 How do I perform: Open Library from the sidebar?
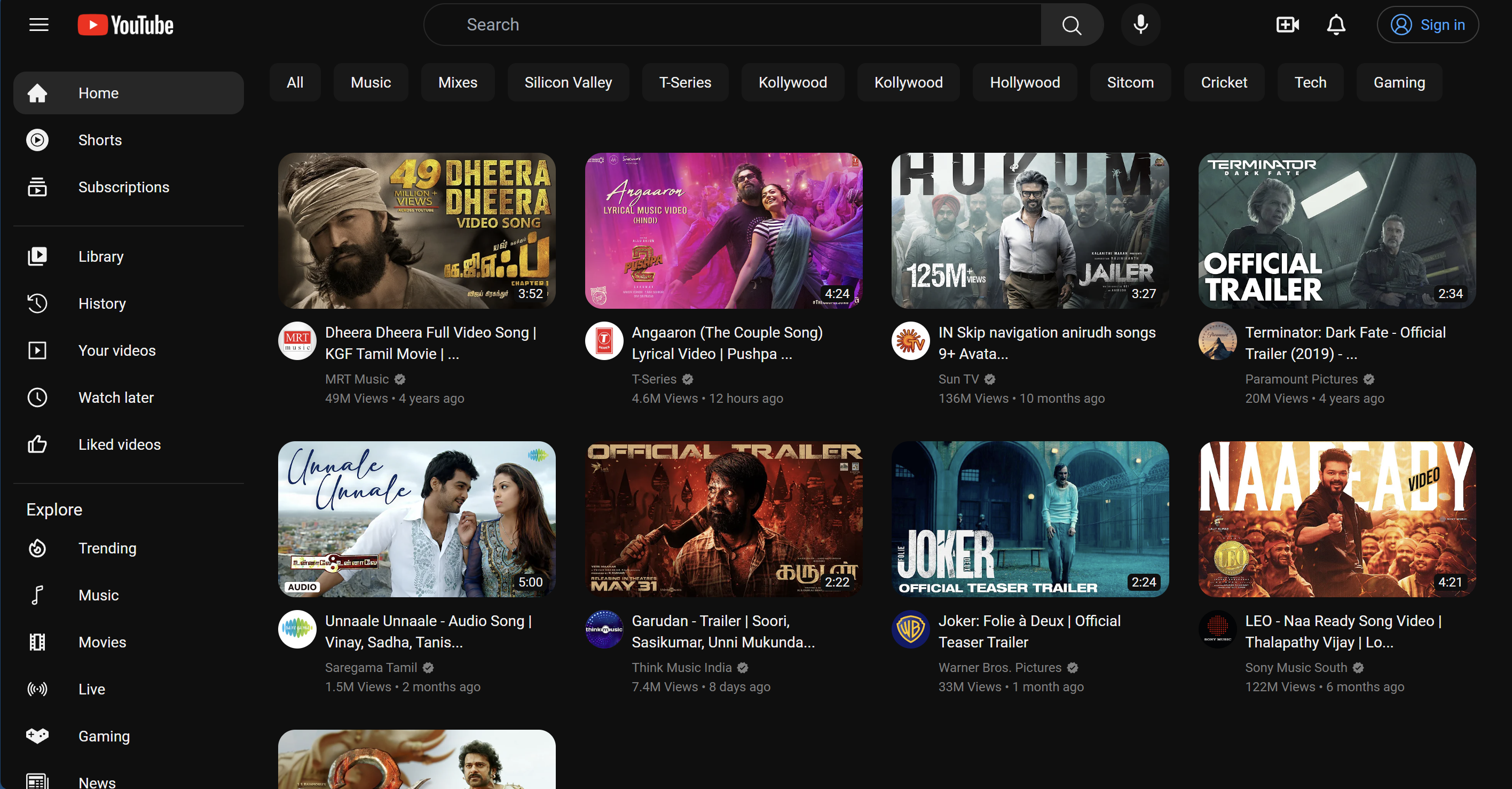point(129,256)
